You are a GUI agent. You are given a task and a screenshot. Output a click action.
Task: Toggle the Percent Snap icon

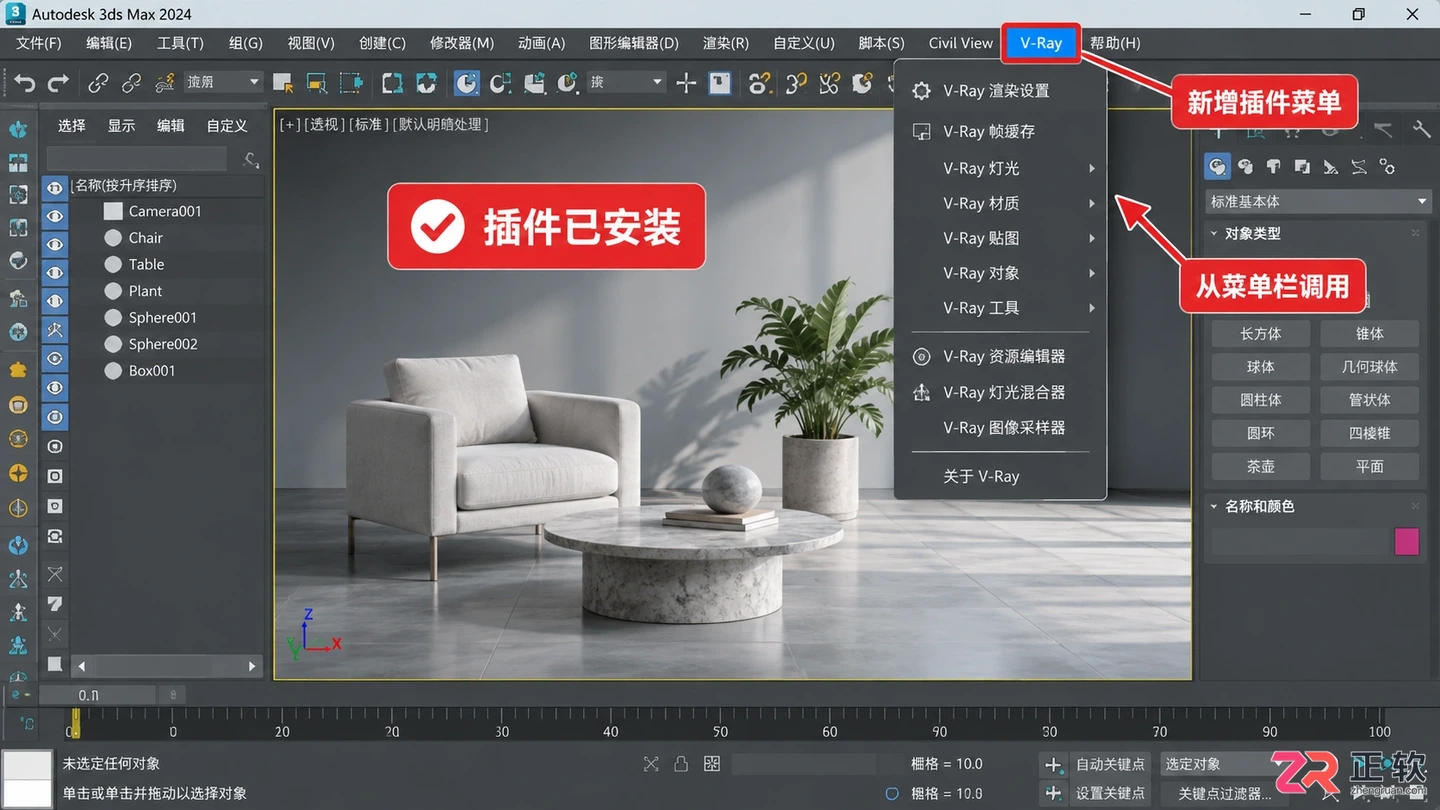pos(829,83)
